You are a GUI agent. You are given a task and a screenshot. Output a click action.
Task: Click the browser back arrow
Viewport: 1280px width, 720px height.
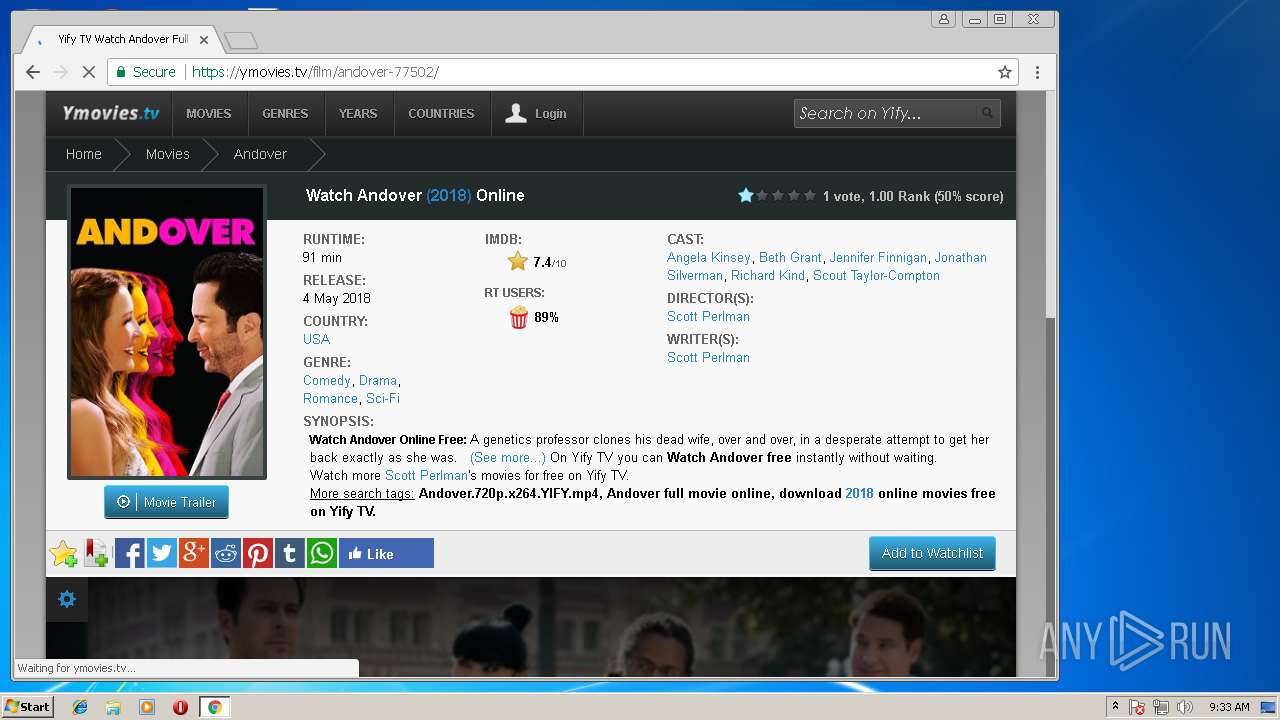coord(32,72)
